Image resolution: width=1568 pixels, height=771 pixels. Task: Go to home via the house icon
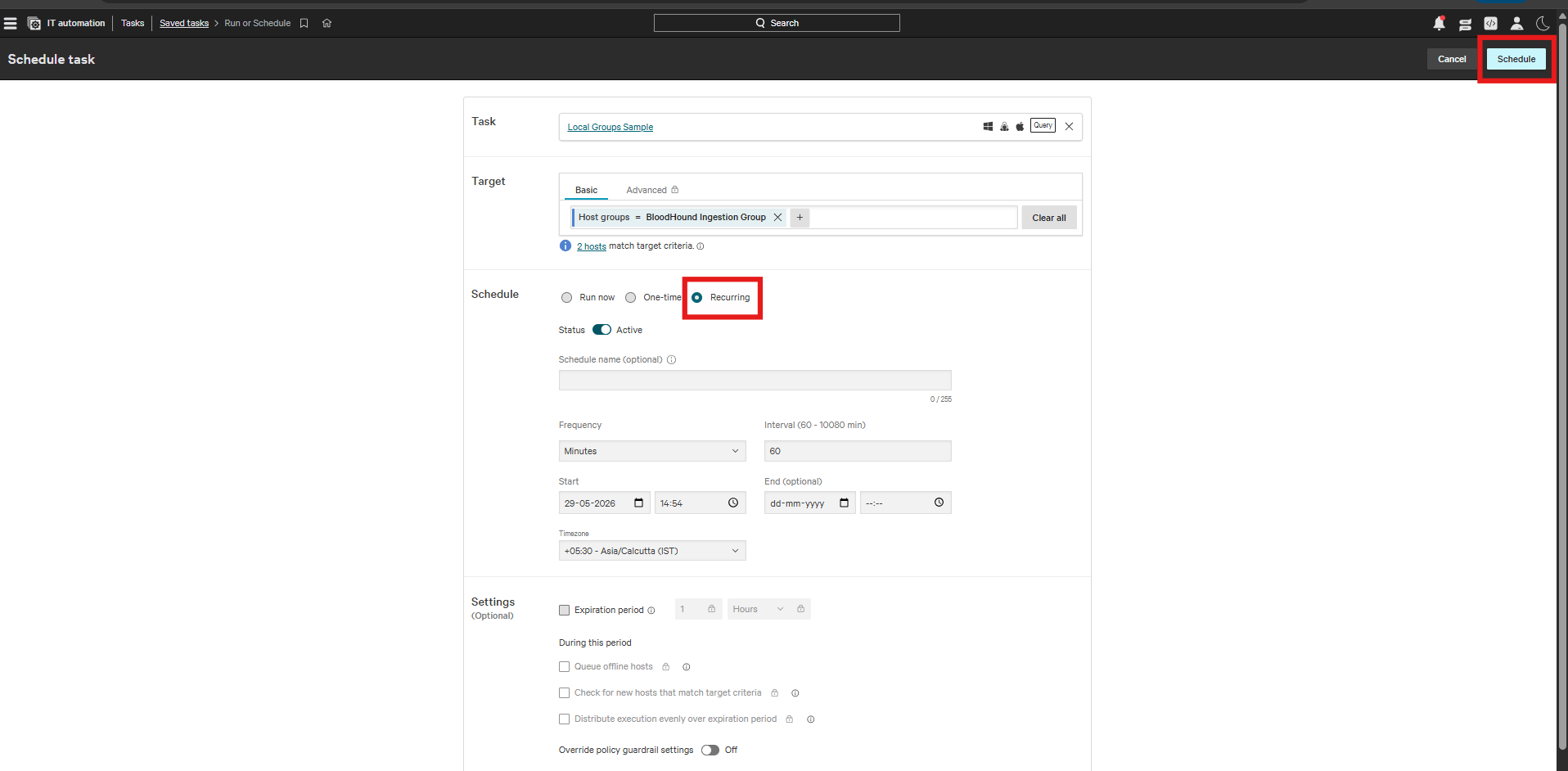click(327, 23)
